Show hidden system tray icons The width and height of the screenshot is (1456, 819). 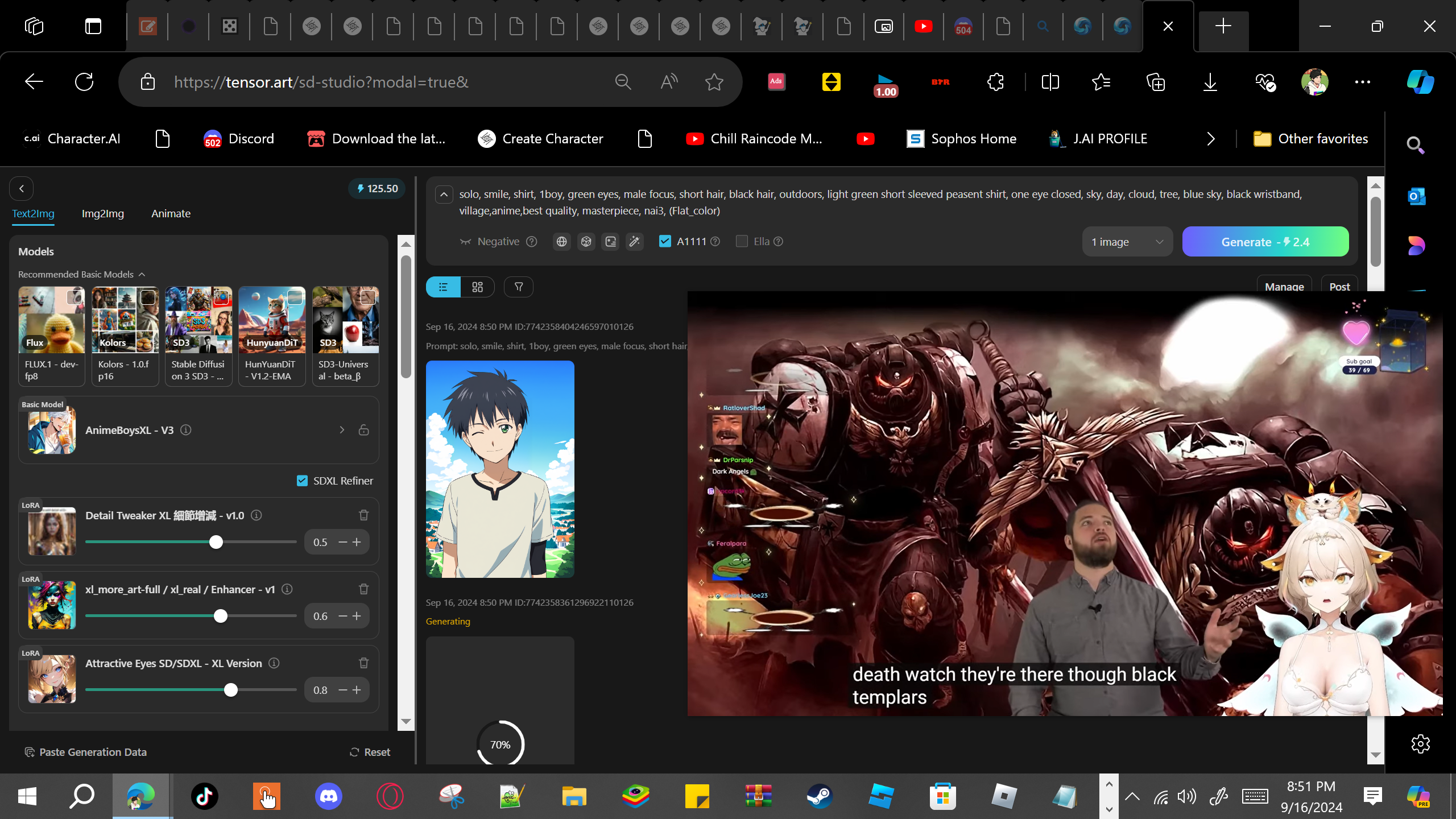click(x=1132, y=796)
